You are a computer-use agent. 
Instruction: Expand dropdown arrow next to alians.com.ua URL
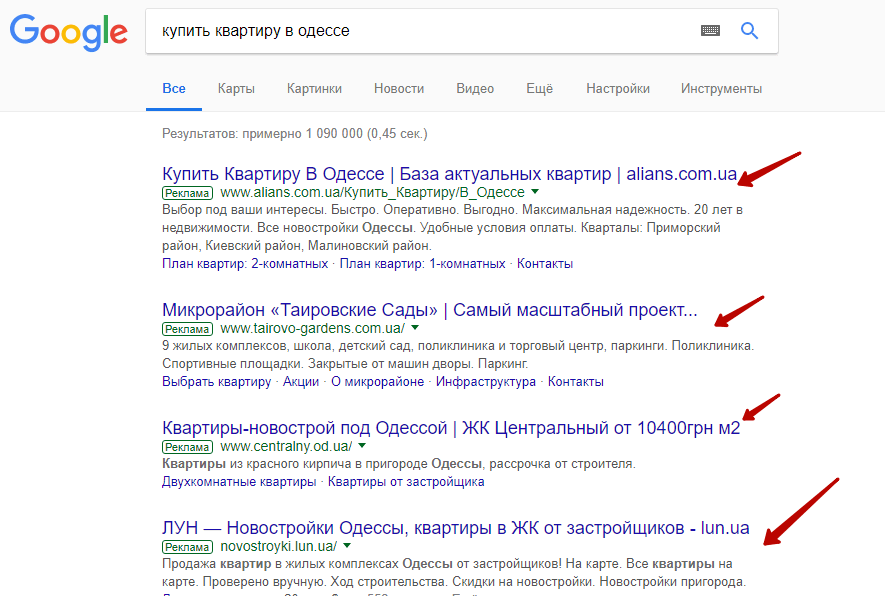(x=535, y=192)
